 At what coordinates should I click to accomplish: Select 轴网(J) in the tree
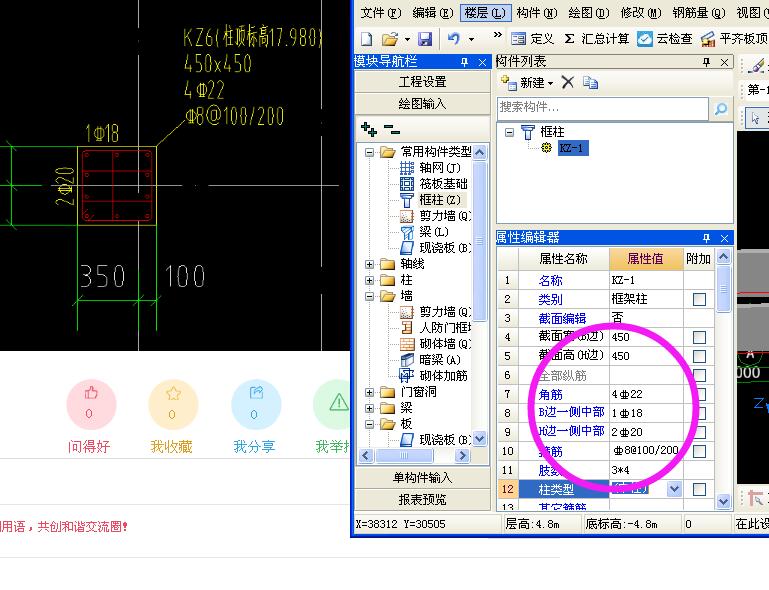click(x=439, y=168)
